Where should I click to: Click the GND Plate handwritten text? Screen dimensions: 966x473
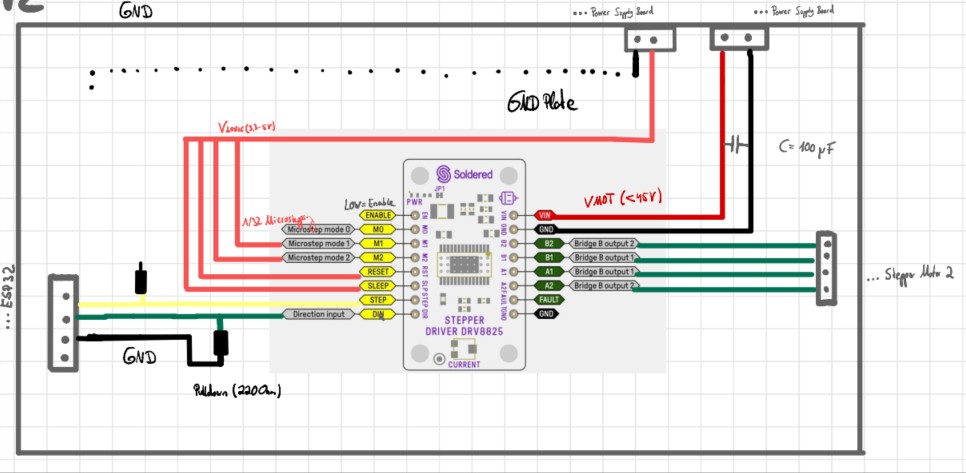click(x=542, y=103)
